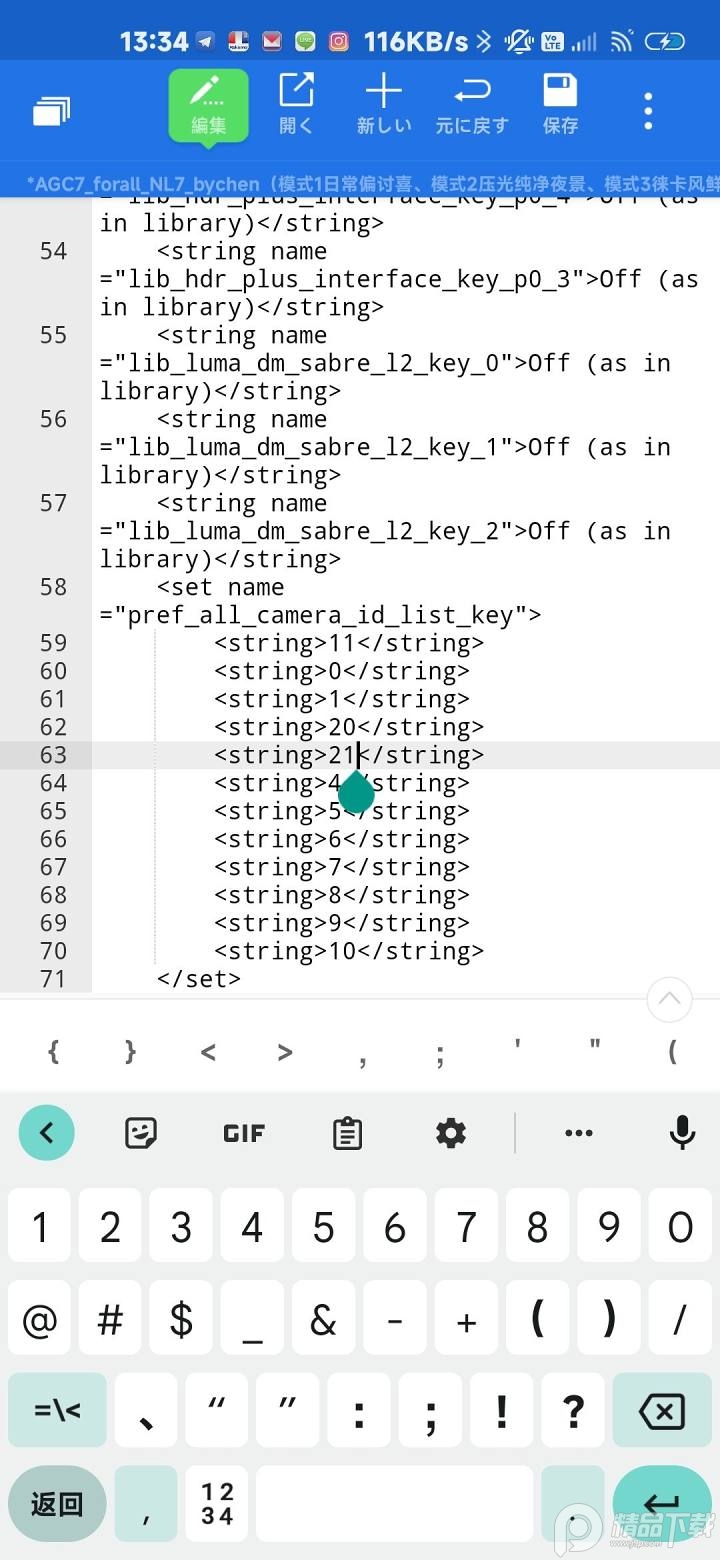The height and width of the screenshot is (1560, 720).
Task: Collapse keyboard toolbar with back chevron
Action: click(x=46, y=1132)
